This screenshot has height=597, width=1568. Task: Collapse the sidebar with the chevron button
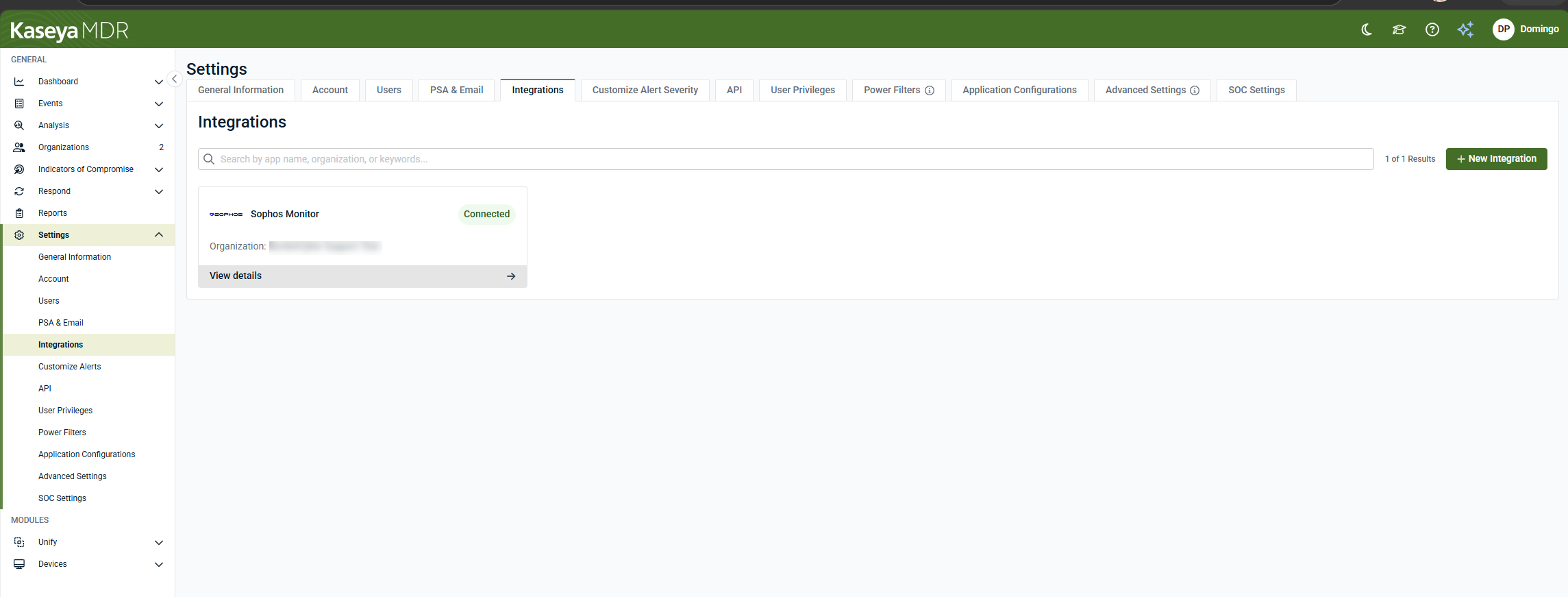tap(174, 79)
